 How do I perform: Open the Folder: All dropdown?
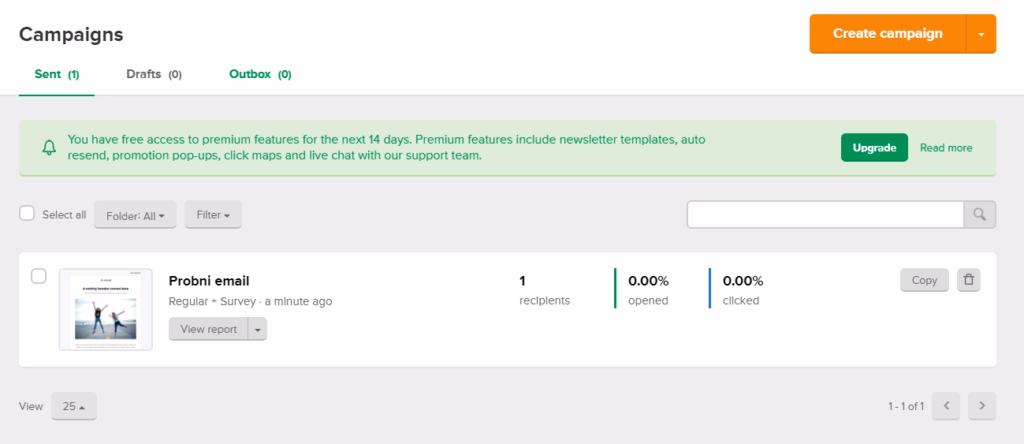[x=135, y=215]
